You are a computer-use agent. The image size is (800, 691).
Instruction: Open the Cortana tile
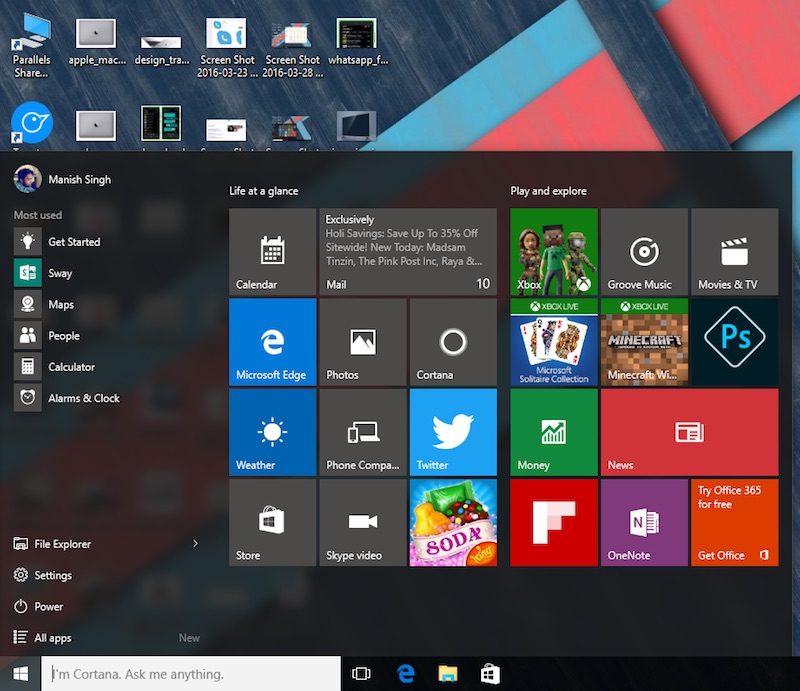tap(452, 342)
